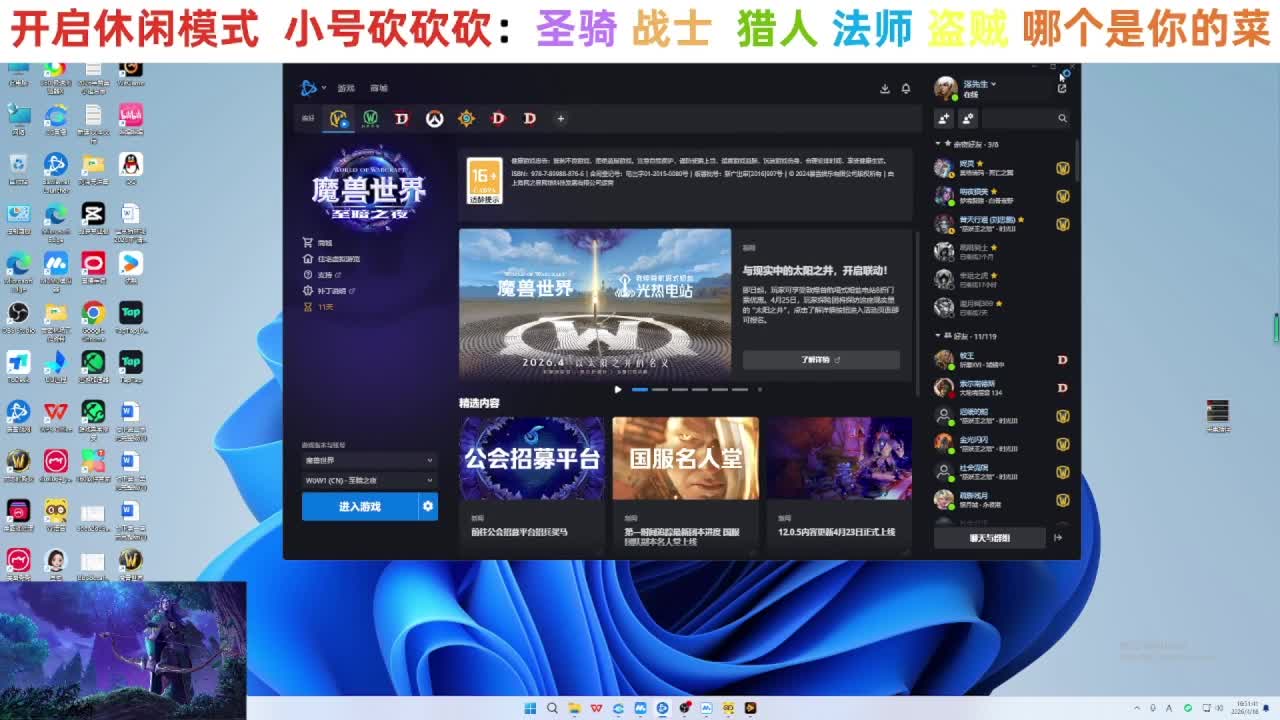Click the plus icon to add game

[560, 119]
